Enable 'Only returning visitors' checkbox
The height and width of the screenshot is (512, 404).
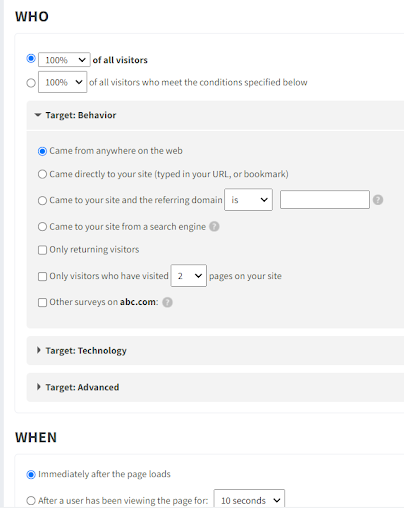[42, 250]
